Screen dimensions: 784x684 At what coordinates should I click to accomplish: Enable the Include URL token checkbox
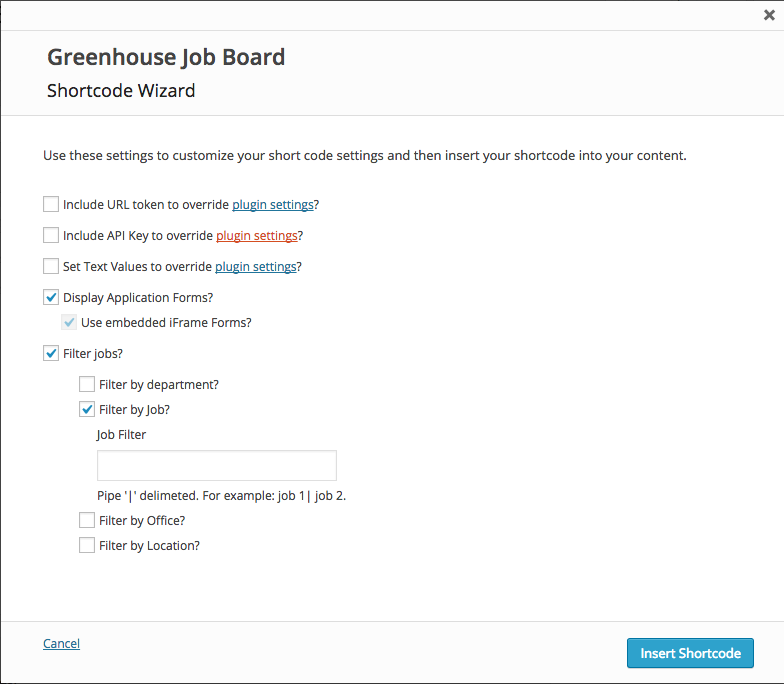pyautogui.click(x=51, y=204)
